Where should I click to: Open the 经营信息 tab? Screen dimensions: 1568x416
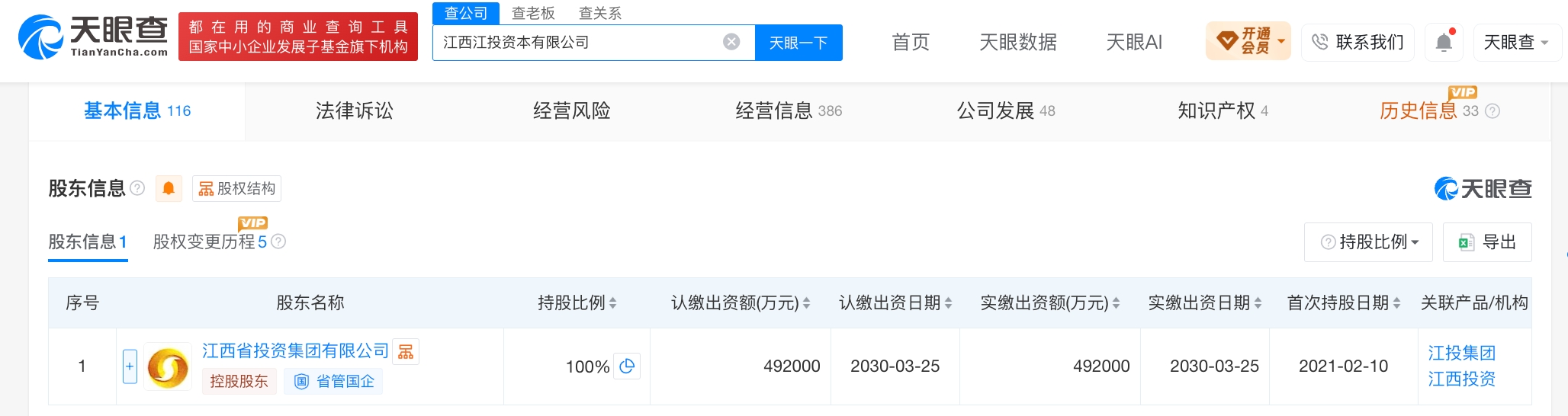[x=789, y=111]
